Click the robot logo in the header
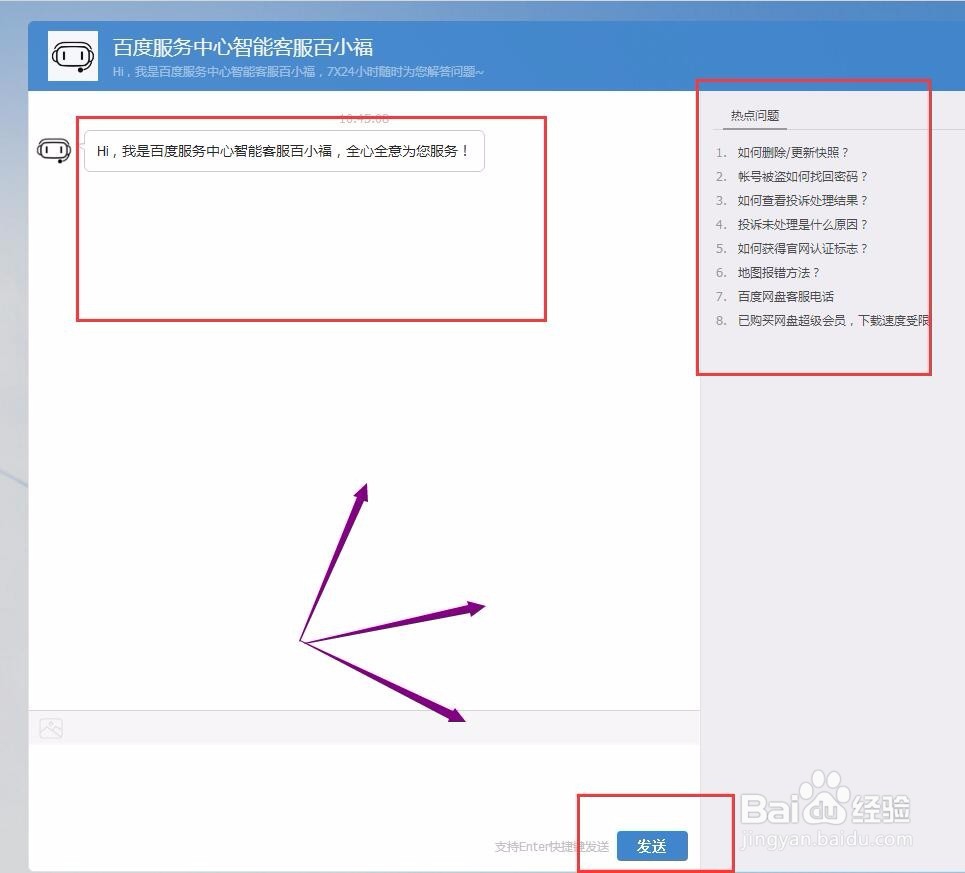The height and width of the screenshot is (873, 965). coord(73,56)
